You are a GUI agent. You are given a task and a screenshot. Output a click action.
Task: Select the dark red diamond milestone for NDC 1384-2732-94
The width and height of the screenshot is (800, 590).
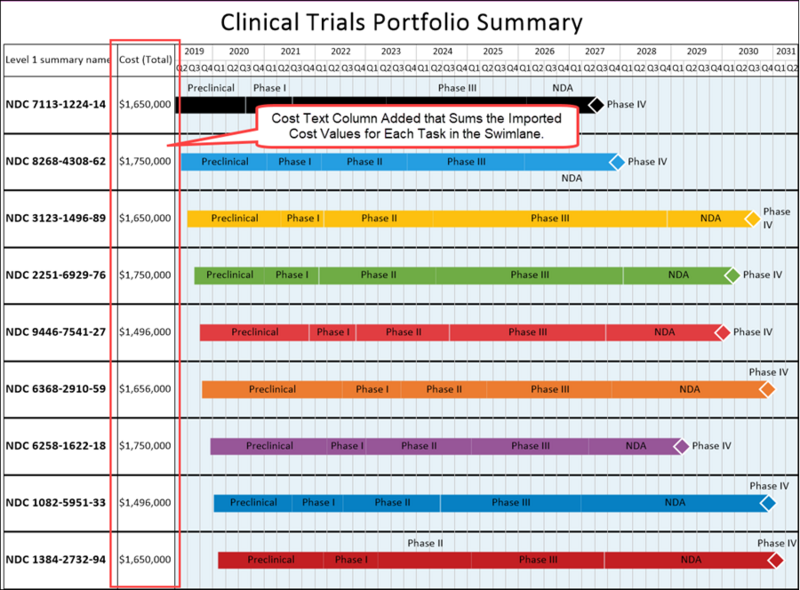tap(776, 560)
